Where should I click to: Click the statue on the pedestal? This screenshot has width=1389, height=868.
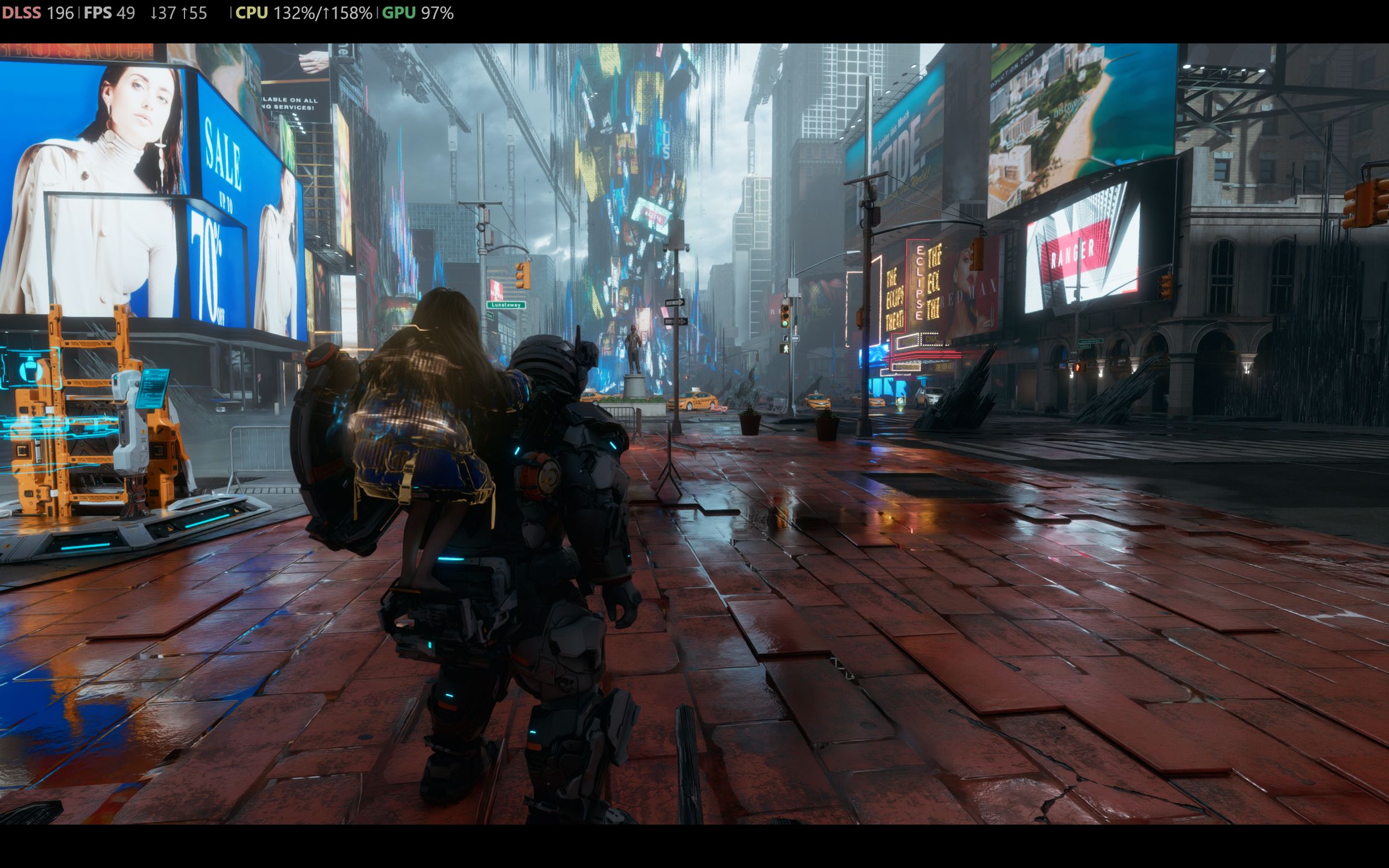point(633,350)
